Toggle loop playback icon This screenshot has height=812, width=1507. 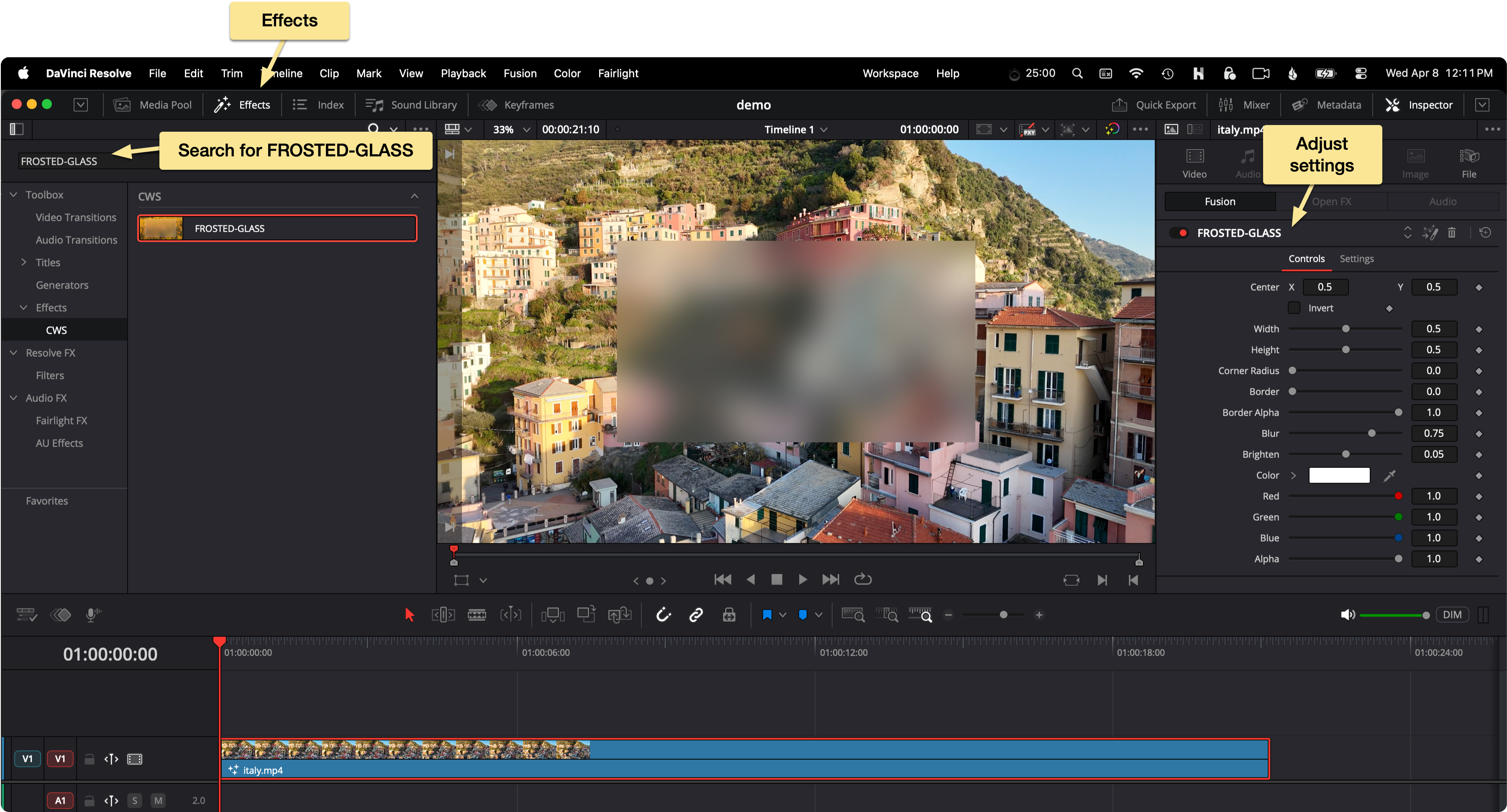(x=863, y=580)
